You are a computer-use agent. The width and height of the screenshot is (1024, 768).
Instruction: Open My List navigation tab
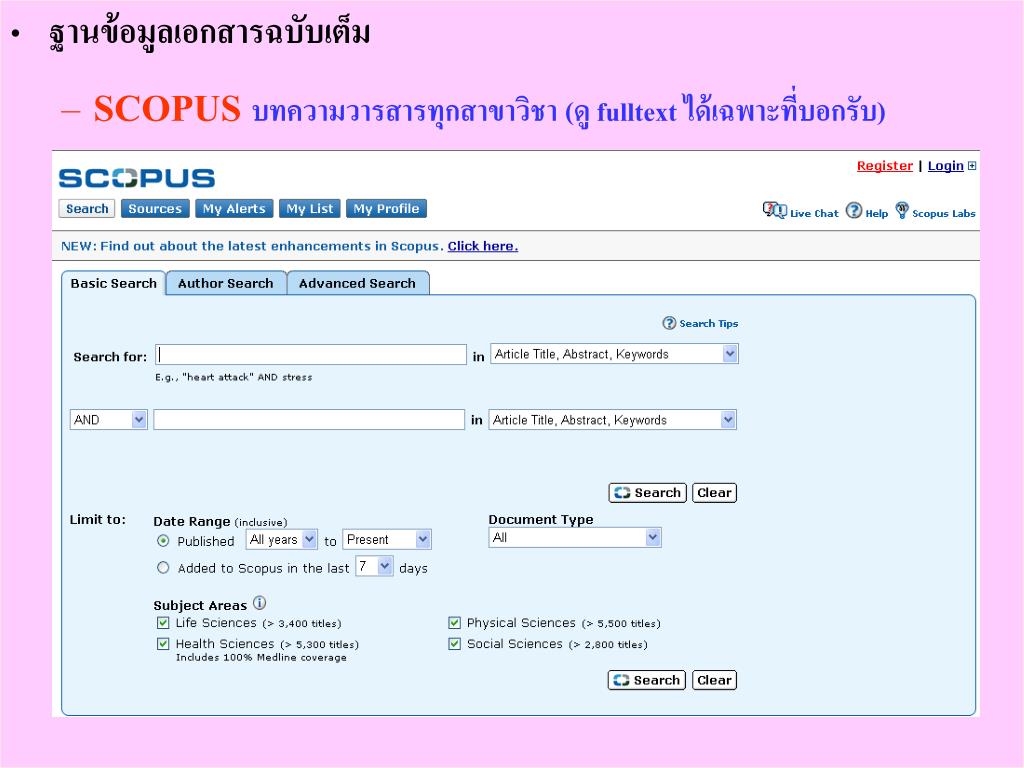[310, 208]
